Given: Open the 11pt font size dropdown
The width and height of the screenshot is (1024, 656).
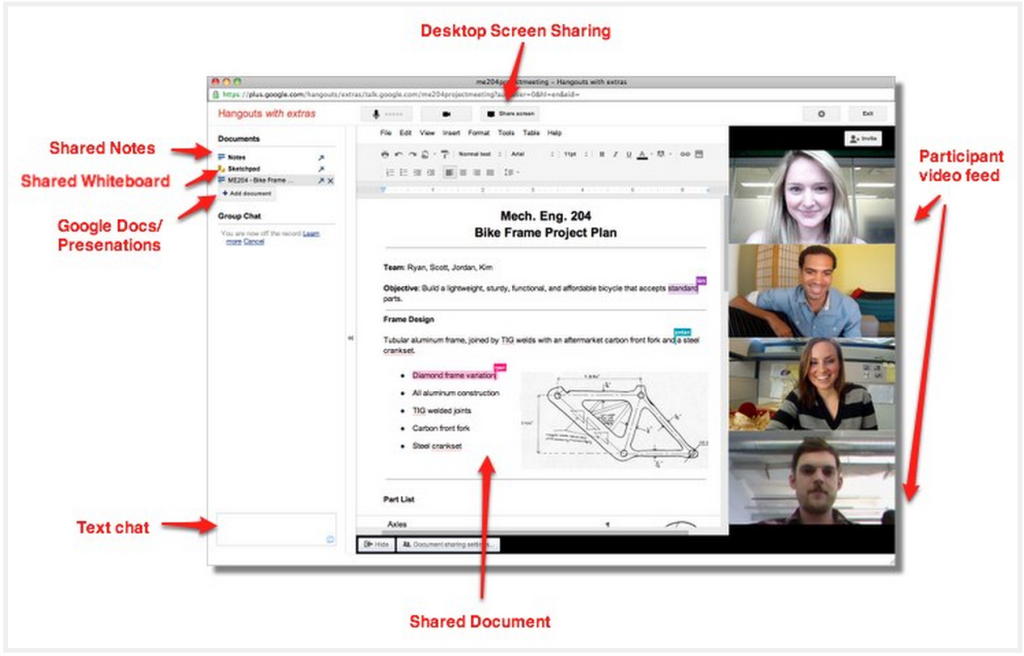Looking at the screenshot, I should tap(575, 154).
